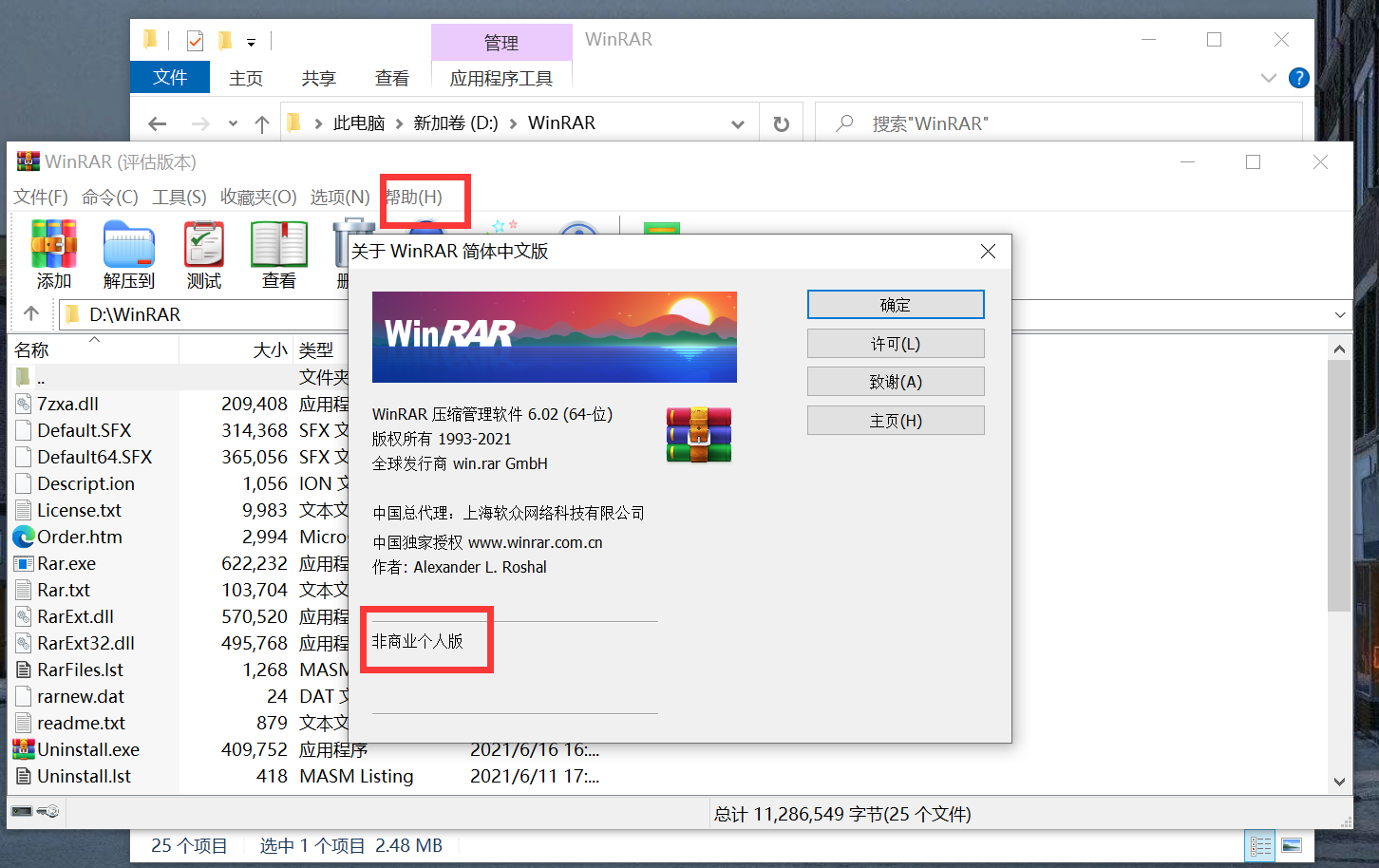
Task: Click the Explorer refresh icon
Action: 781,123
